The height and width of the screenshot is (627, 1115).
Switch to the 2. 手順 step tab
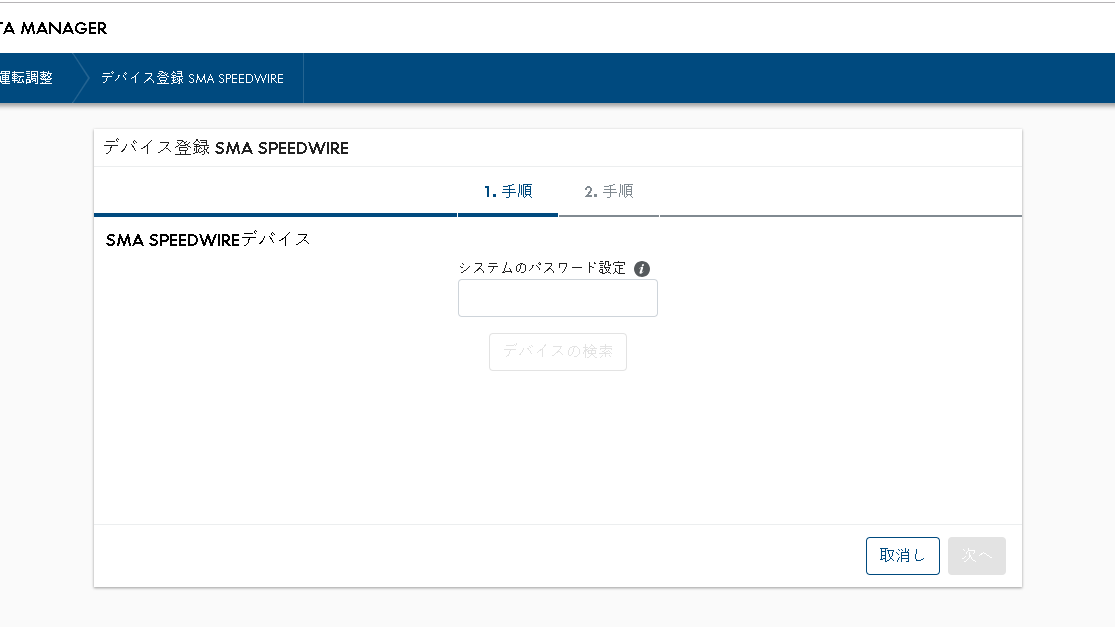609,191
